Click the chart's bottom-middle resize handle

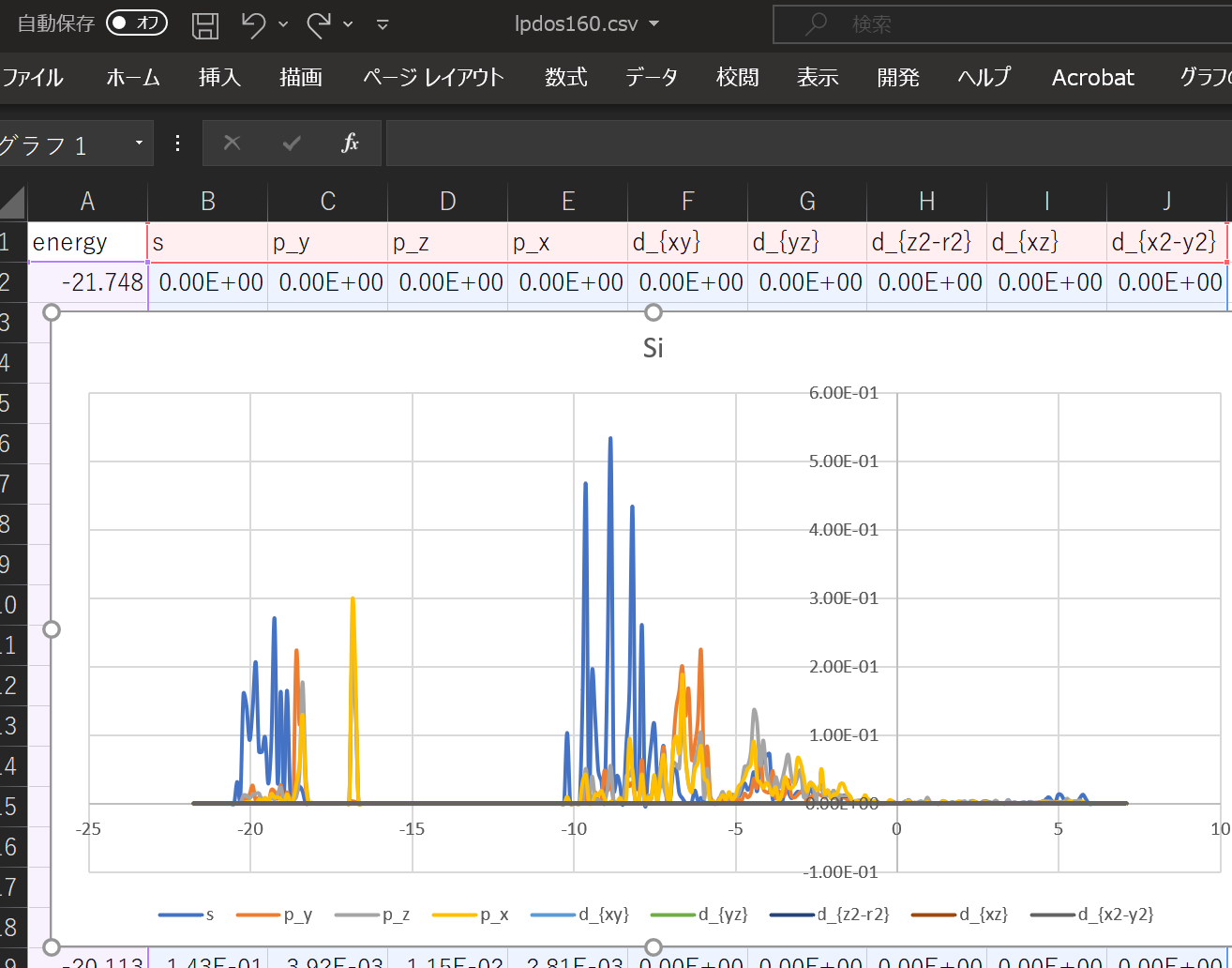point(654,947)
